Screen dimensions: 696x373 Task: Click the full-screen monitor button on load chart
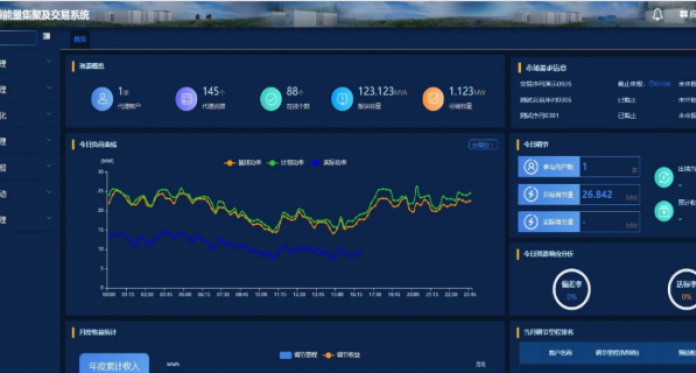click(483, 145)
